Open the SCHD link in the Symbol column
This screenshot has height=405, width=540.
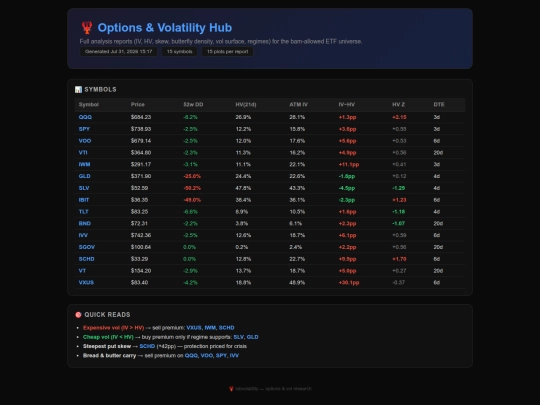coord(86,259)
